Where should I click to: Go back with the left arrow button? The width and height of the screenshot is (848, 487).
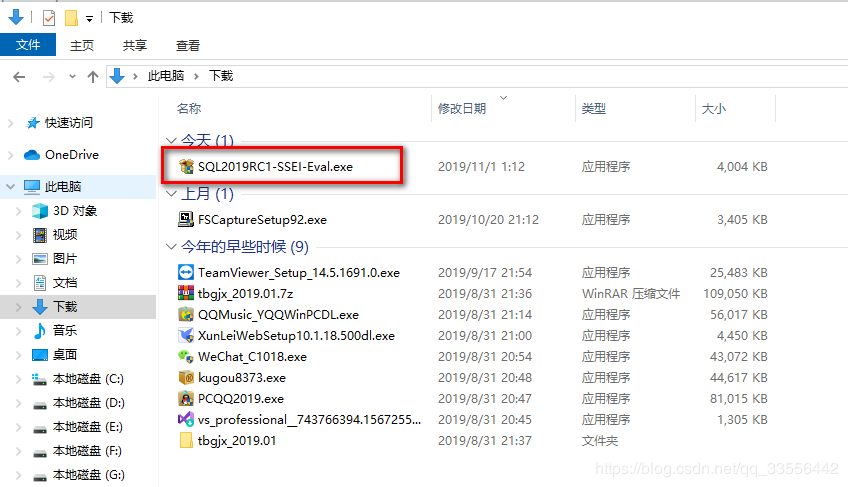click(19, 77)
